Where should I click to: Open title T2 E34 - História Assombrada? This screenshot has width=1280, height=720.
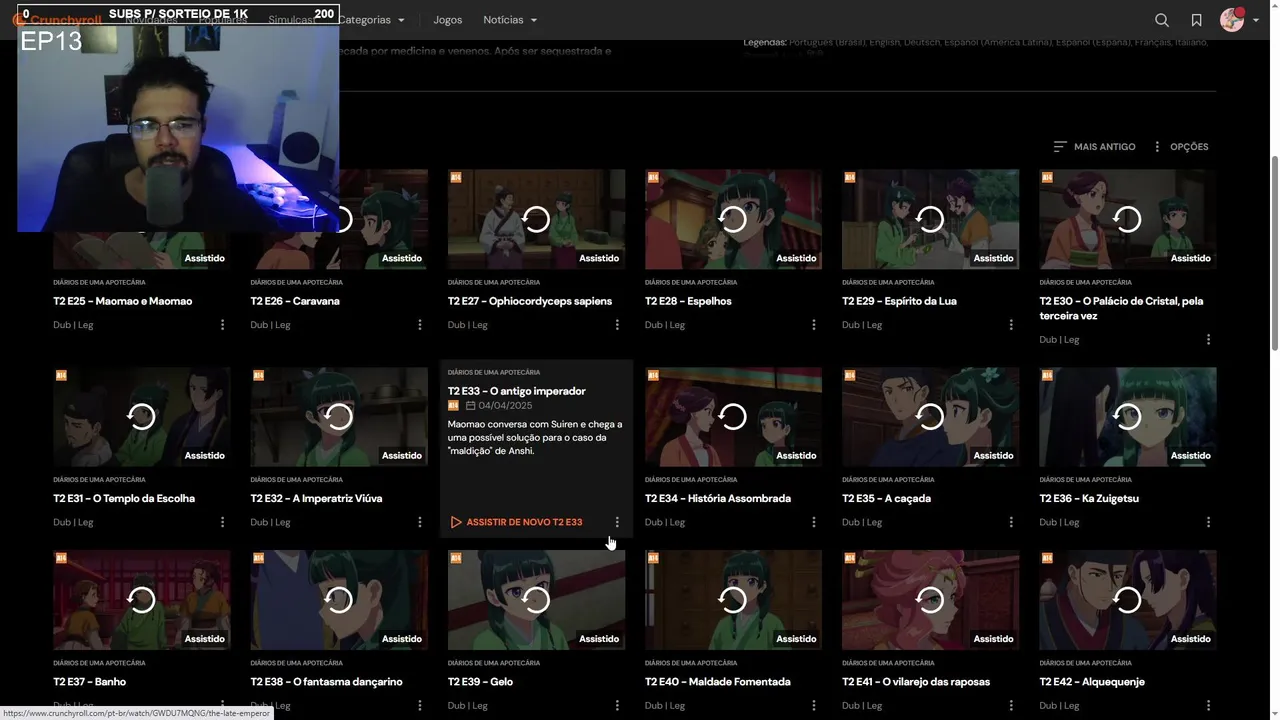(718, 498)
